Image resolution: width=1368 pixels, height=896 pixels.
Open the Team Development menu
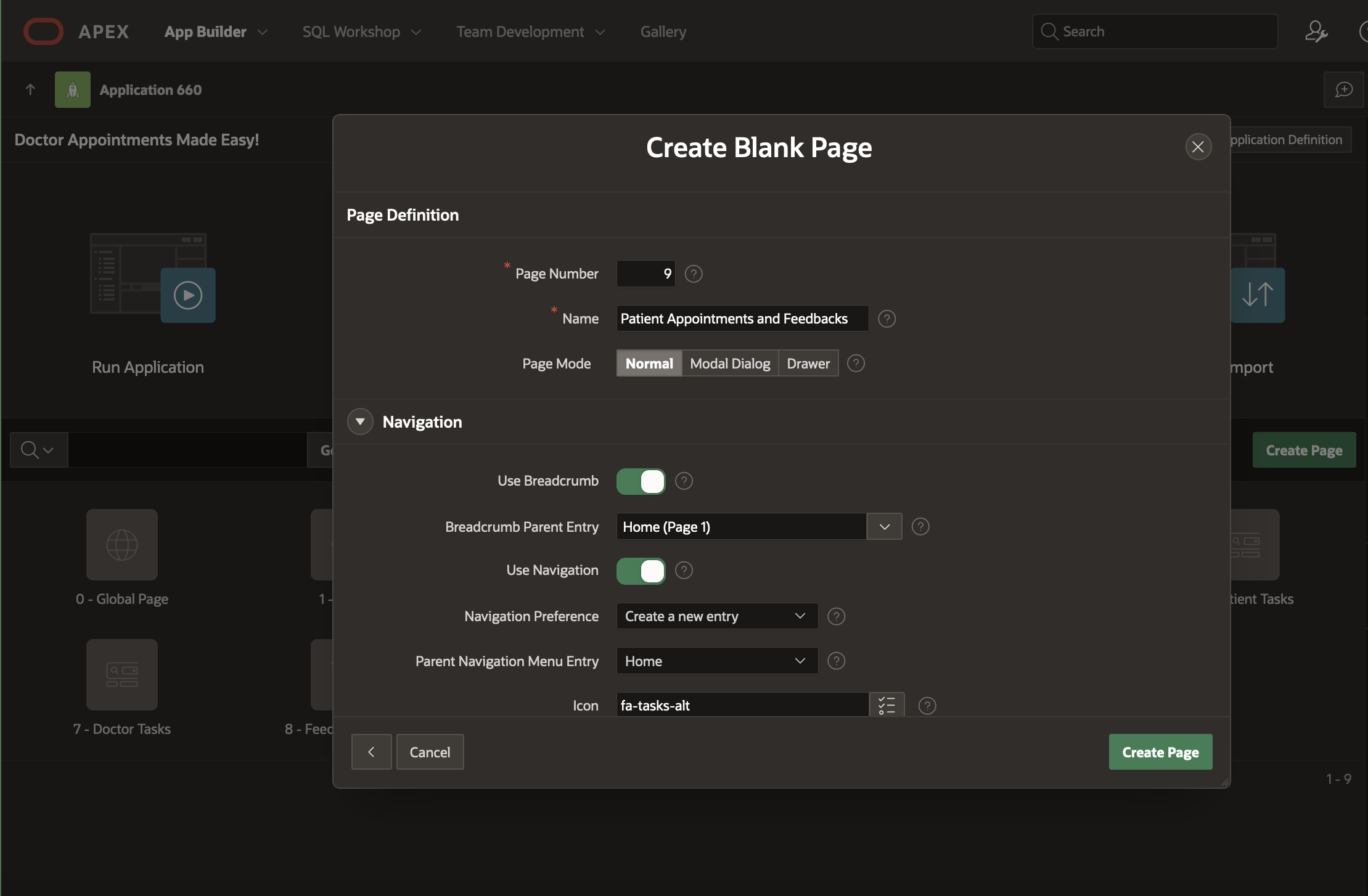coord(530,31)
